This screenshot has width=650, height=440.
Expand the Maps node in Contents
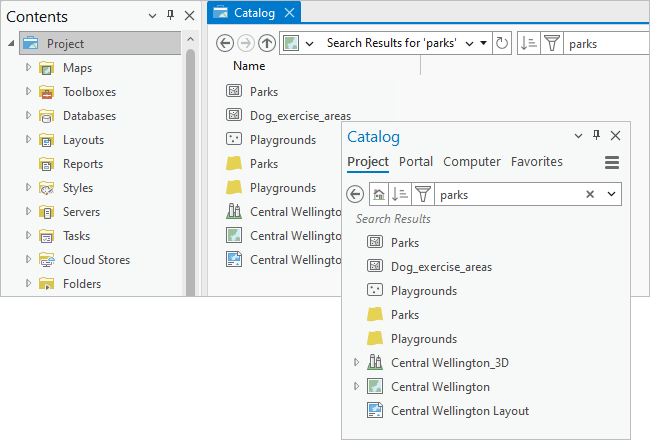(x=28, y=68)
